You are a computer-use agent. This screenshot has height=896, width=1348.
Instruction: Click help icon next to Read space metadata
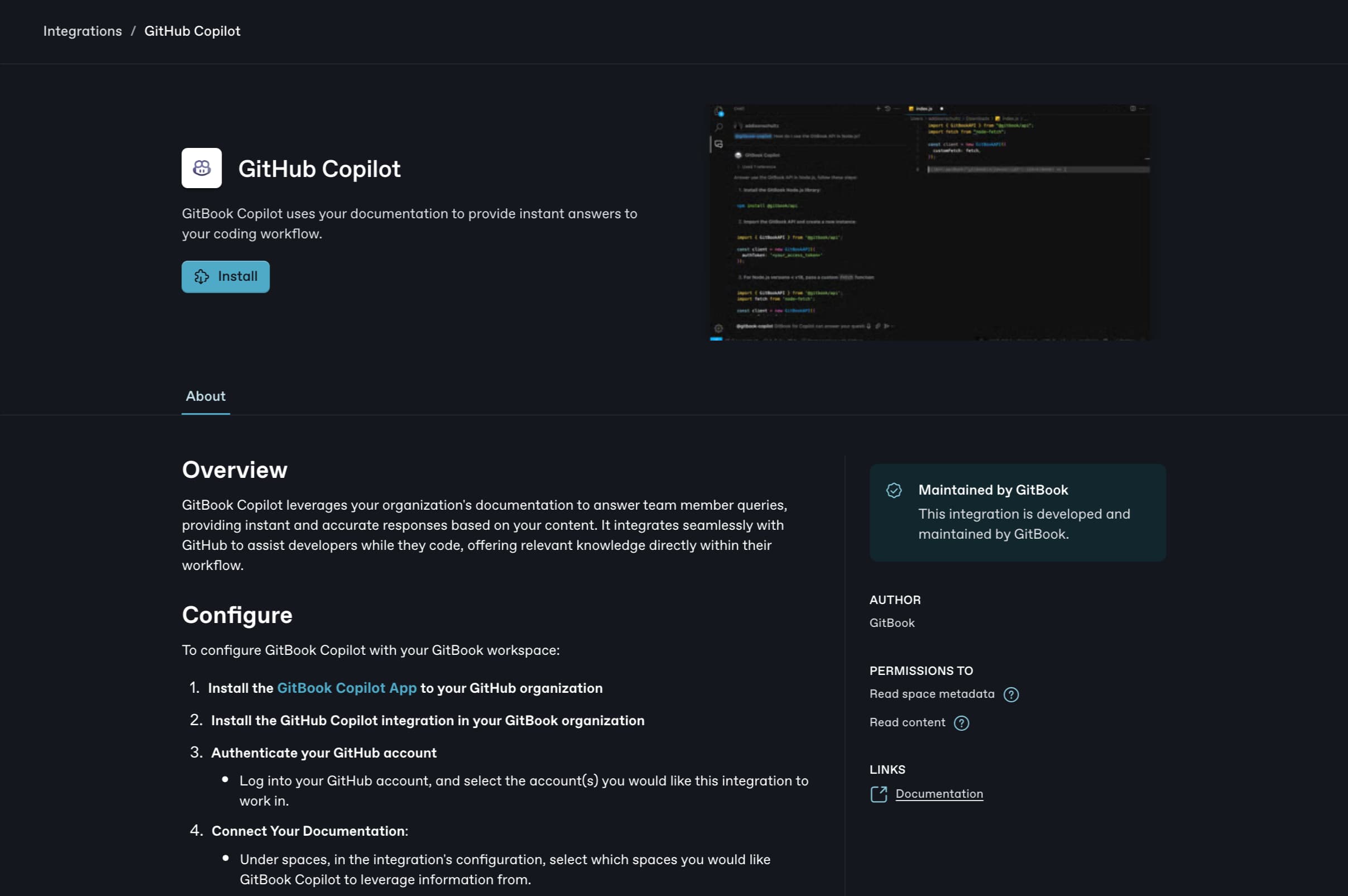click(1010, 694)
